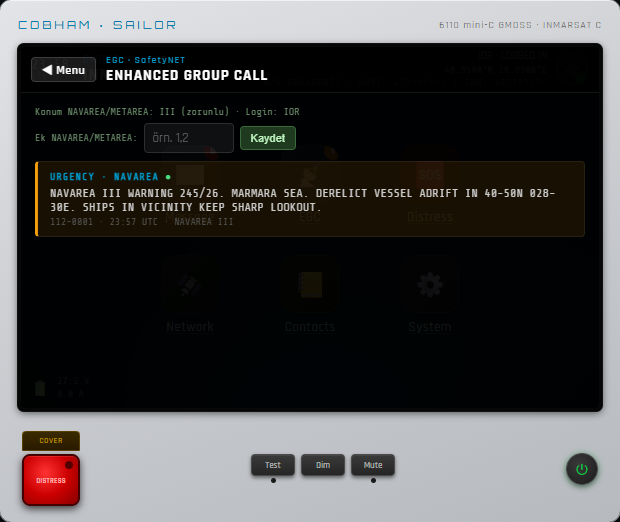Click the dimmed Network satellite icon

tap(190, 285)
